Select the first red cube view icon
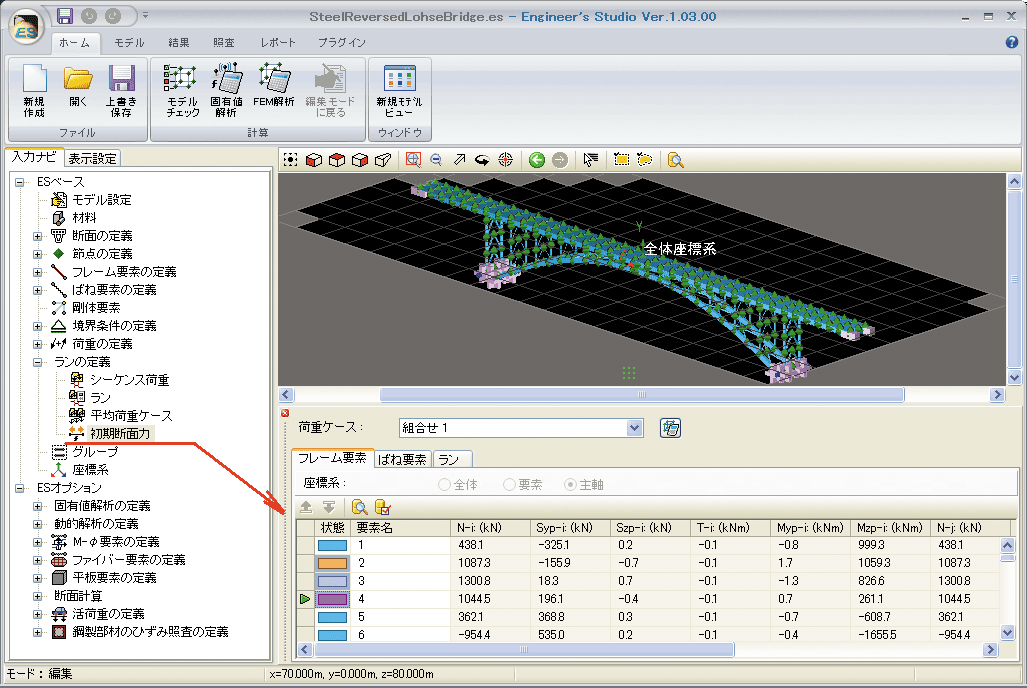Screen dimensions: 1027x688 (x=314, y=160)
